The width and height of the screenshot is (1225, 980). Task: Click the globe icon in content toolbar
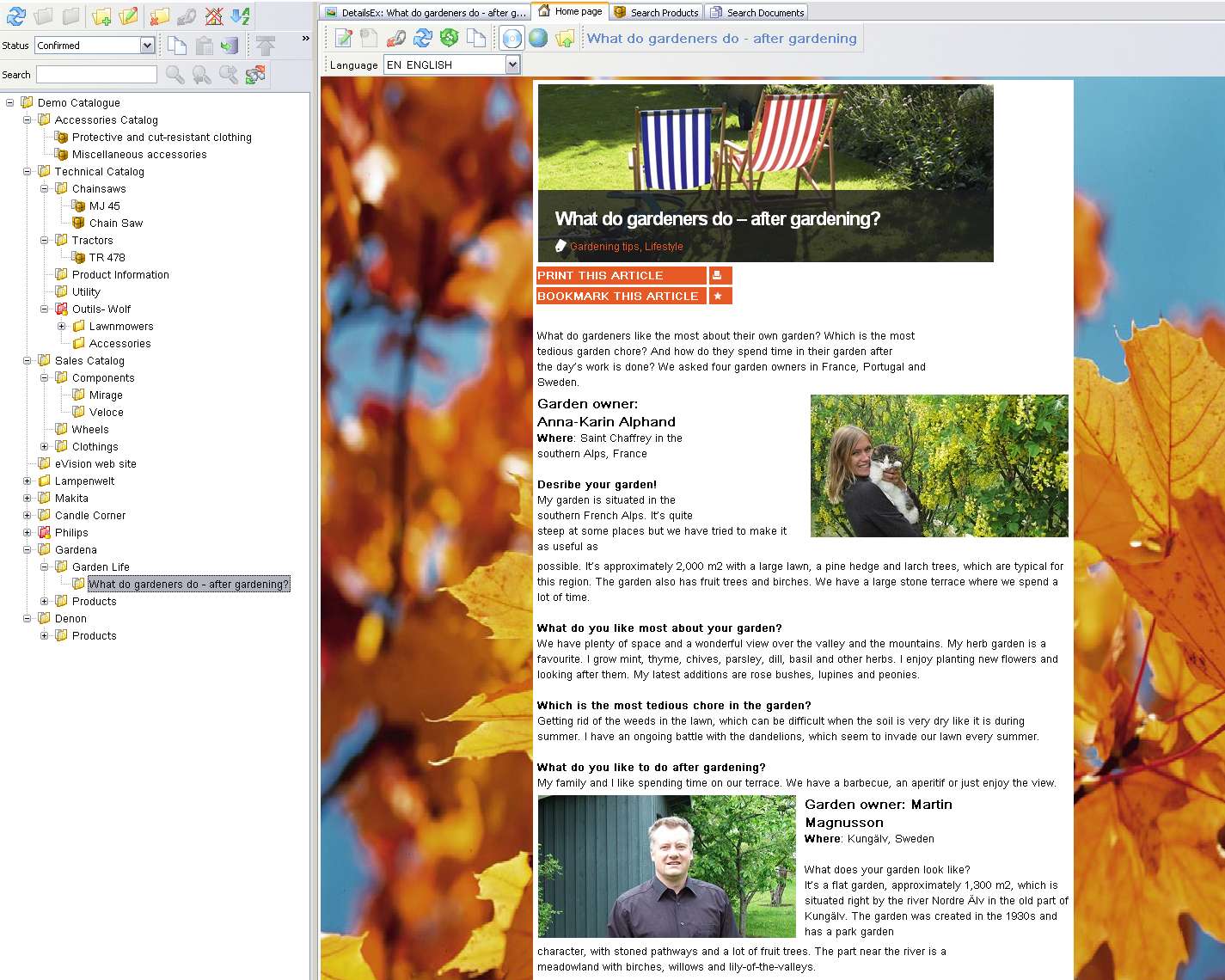[x=538, y=38]
